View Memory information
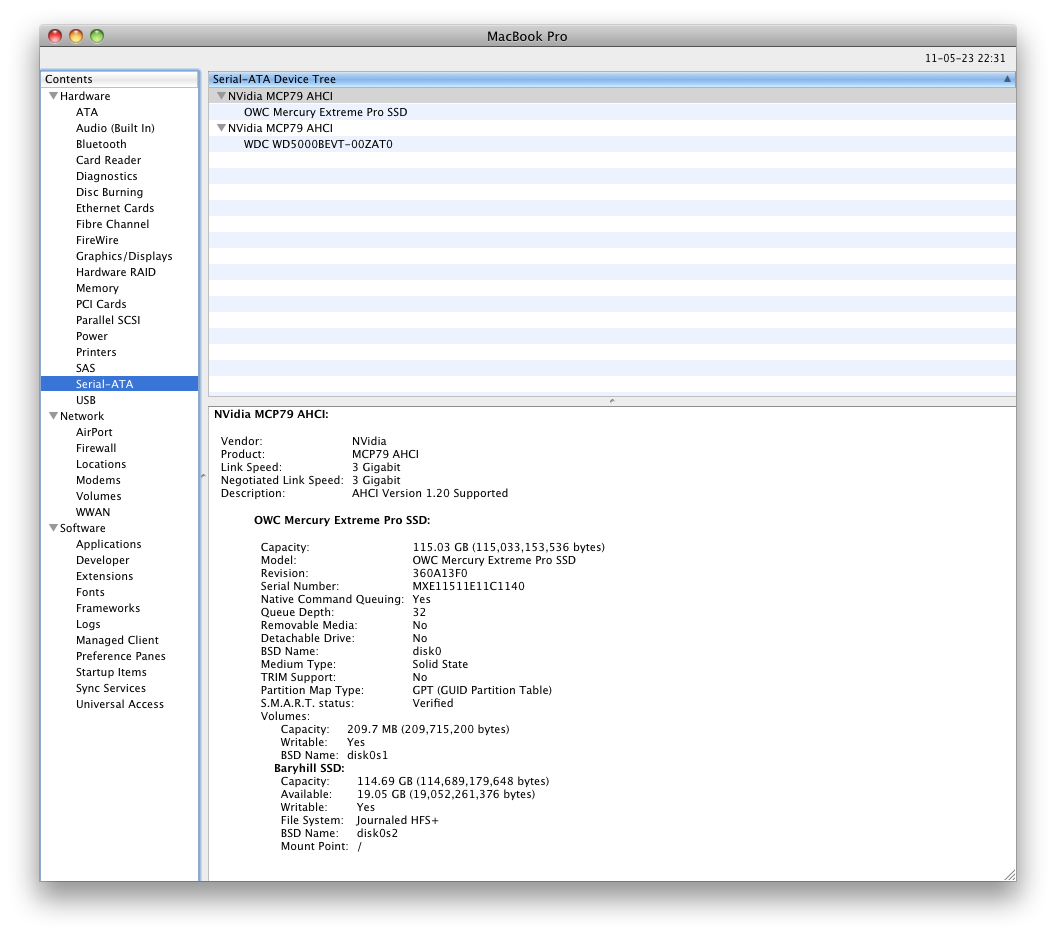 click(97, 288)
